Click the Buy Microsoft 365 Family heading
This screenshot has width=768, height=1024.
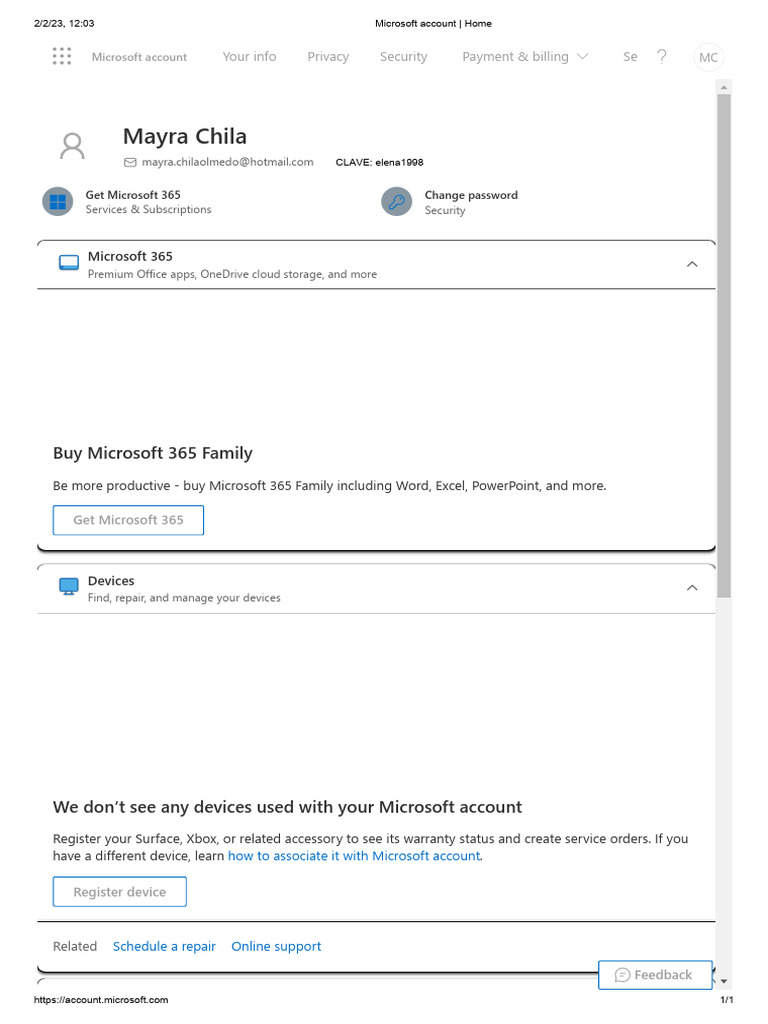pos(153,453)
